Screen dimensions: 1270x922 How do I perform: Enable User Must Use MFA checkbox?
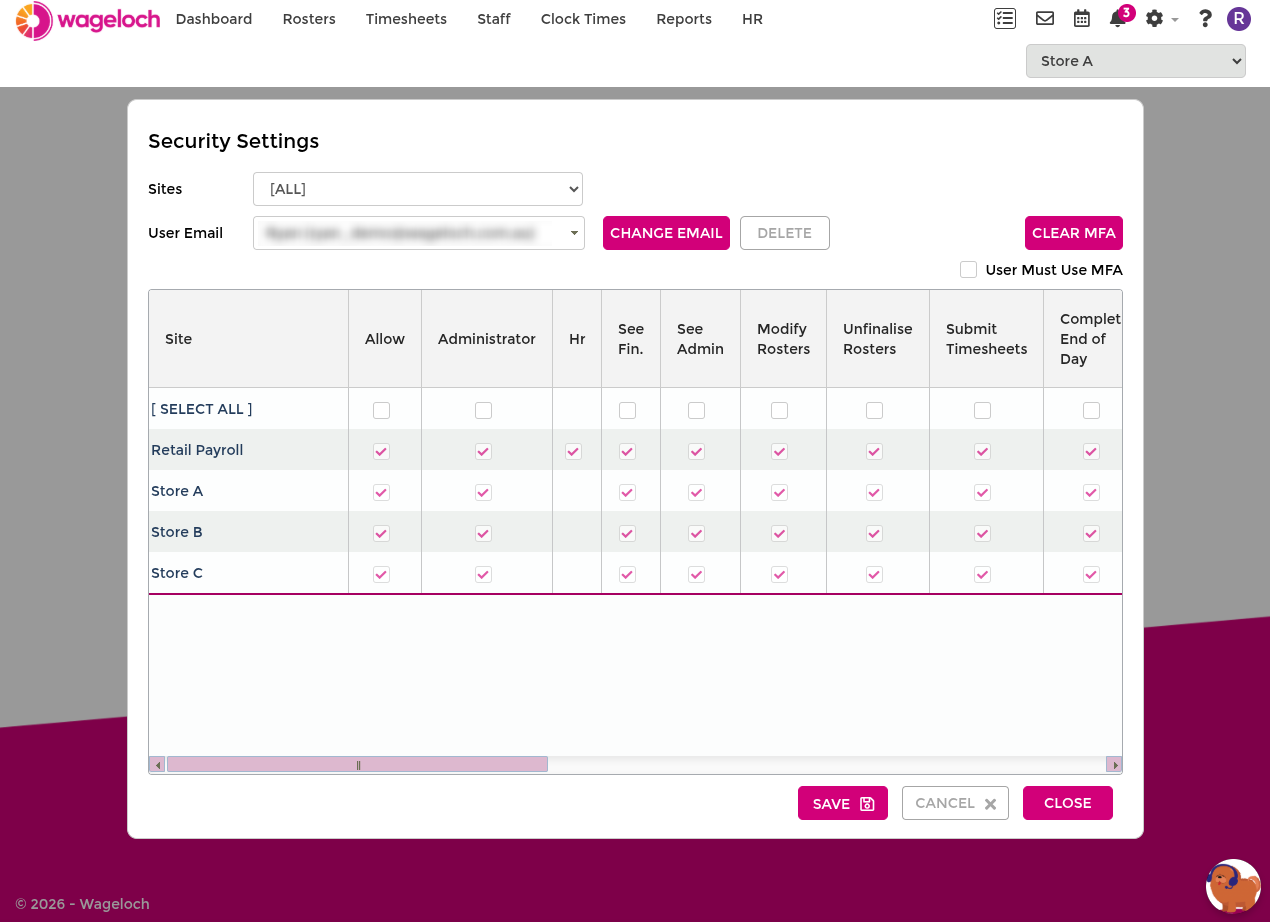point(968,269)
